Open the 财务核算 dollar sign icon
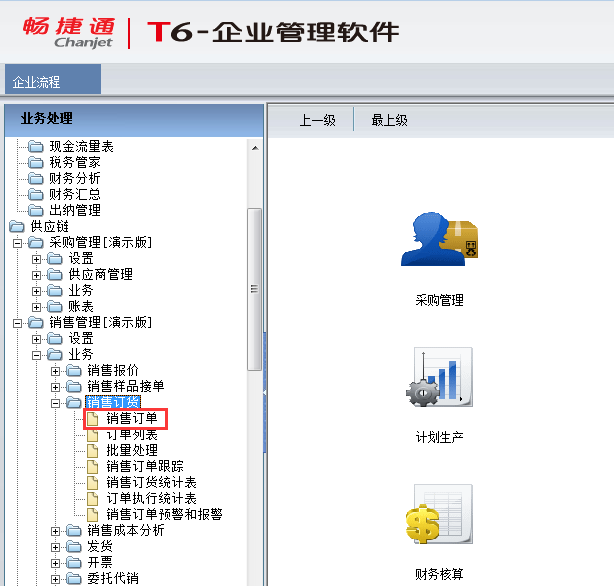 [440, 517]
